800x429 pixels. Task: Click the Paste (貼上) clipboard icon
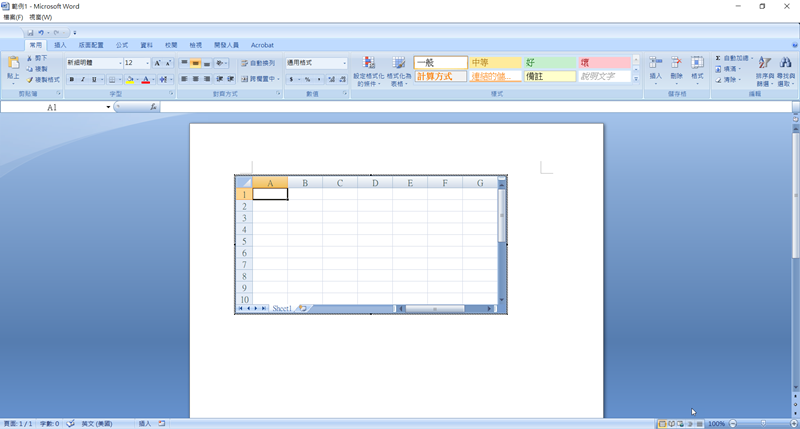click(13, 63)
